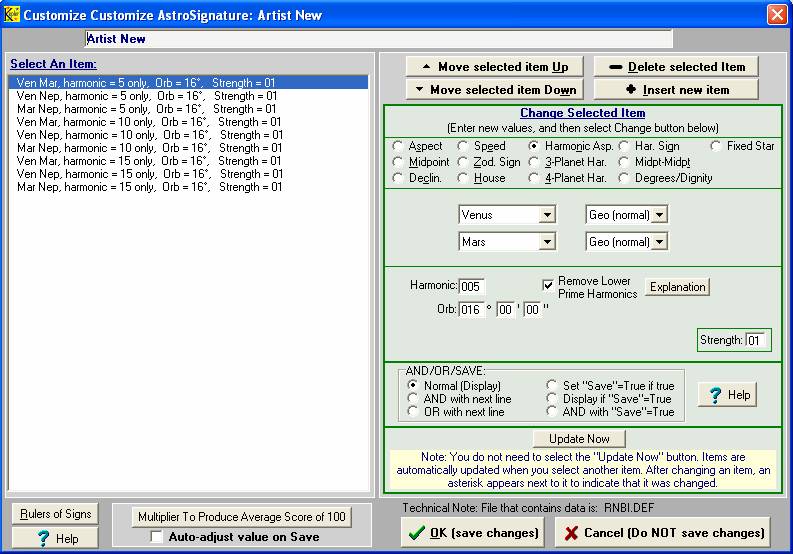Click Move selected item Down button

point(494,90)
